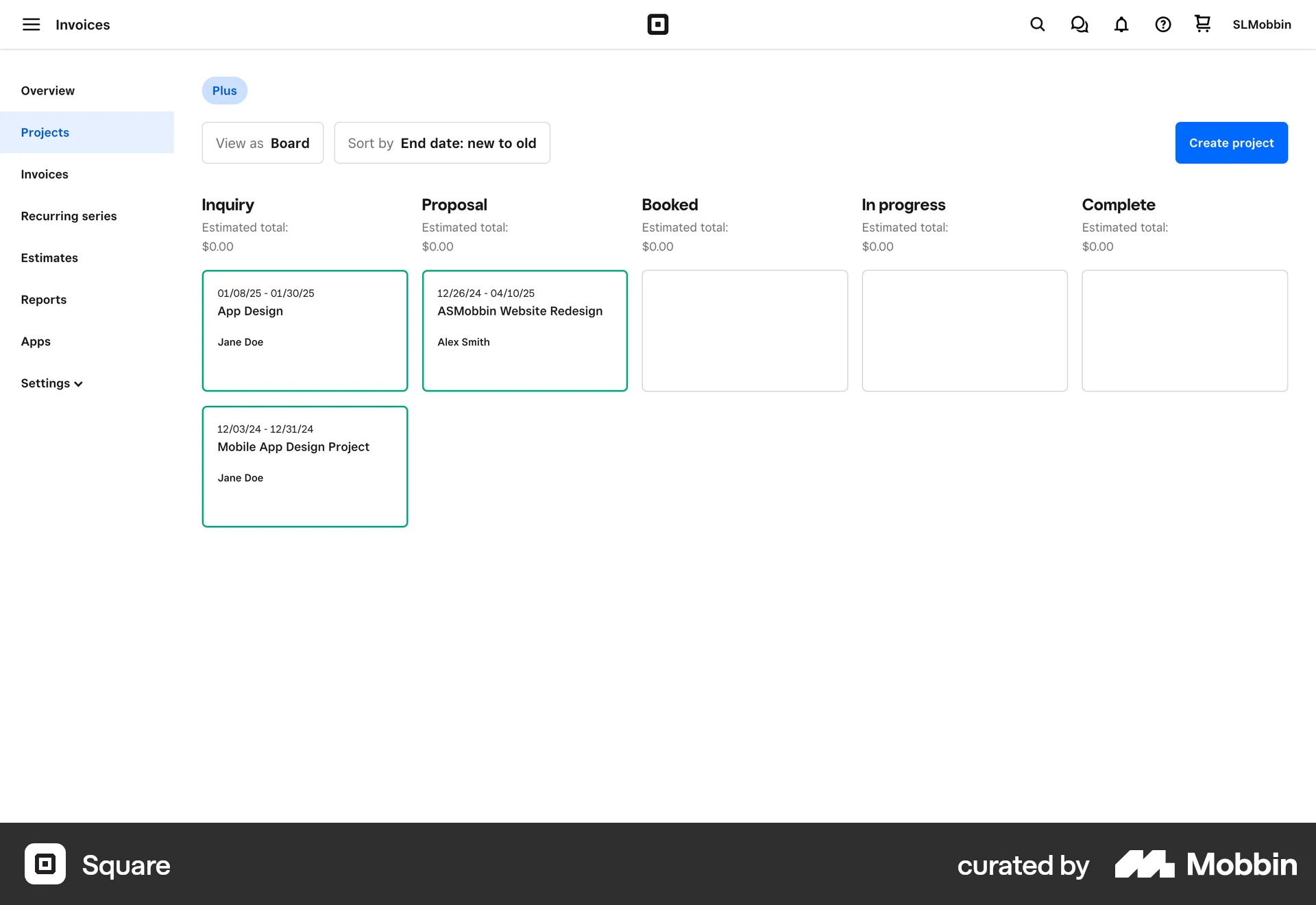Switch to the Invoices sidebar section
The height and width of the screenshot is (905, 1316).
[44, 174]
